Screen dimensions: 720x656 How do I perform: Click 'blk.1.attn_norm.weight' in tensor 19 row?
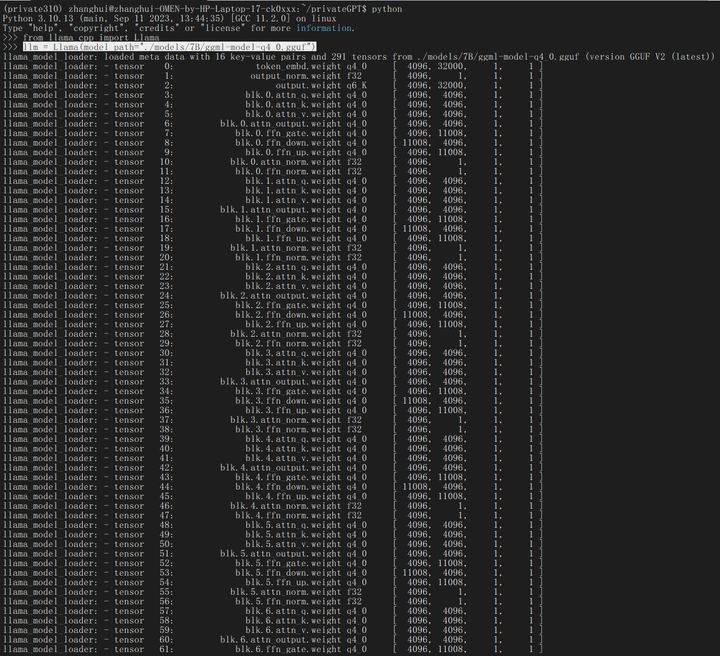point(286,248)
